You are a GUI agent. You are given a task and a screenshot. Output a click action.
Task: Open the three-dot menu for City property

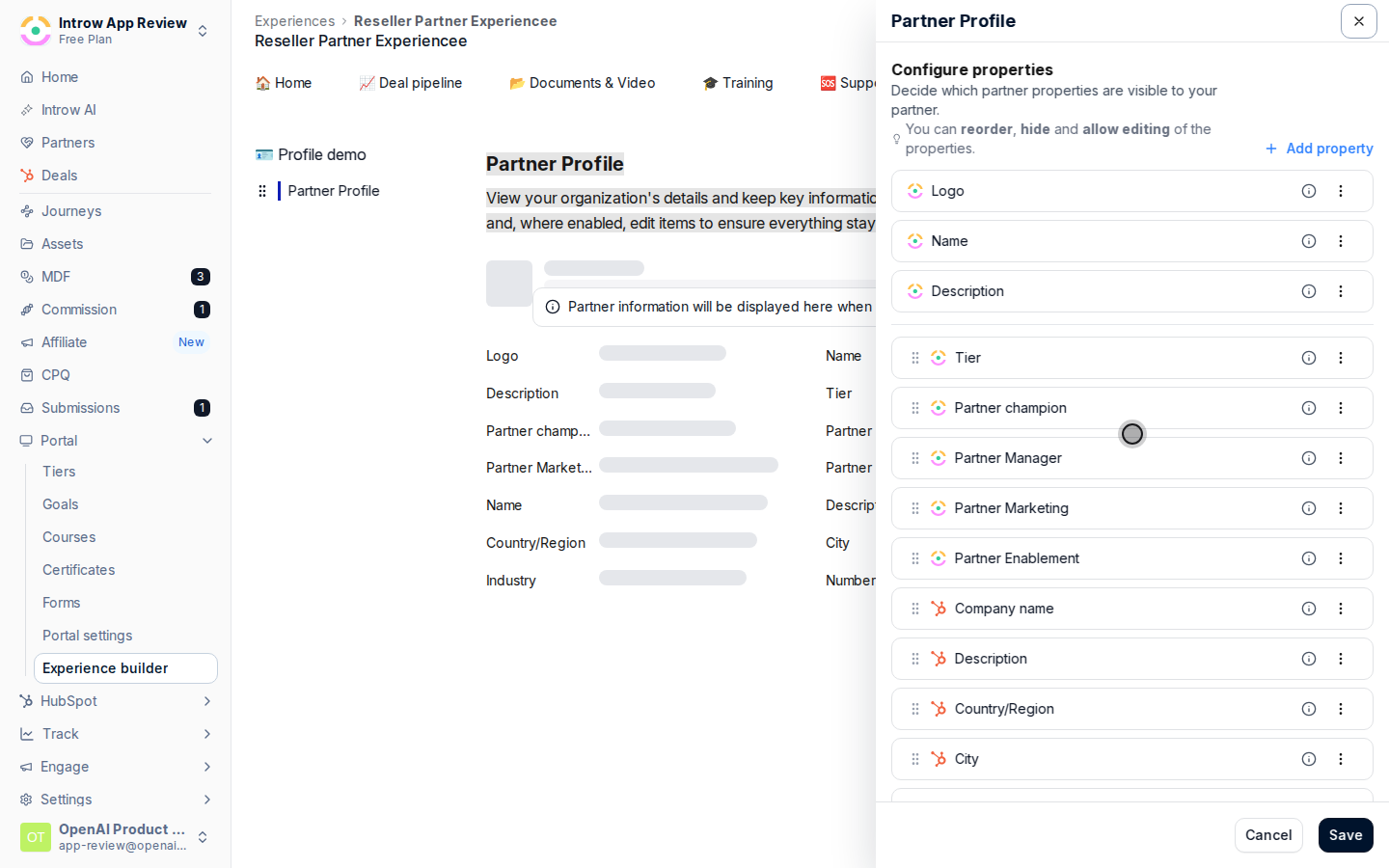coord(1341,759)
